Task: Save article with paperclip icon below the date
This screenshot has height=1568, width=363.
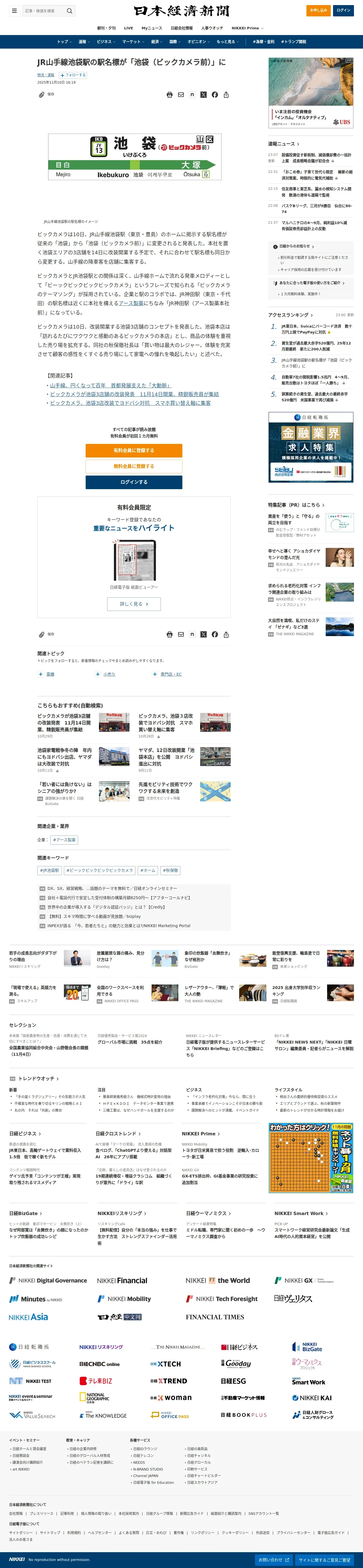Action: (x=41, y=95)
